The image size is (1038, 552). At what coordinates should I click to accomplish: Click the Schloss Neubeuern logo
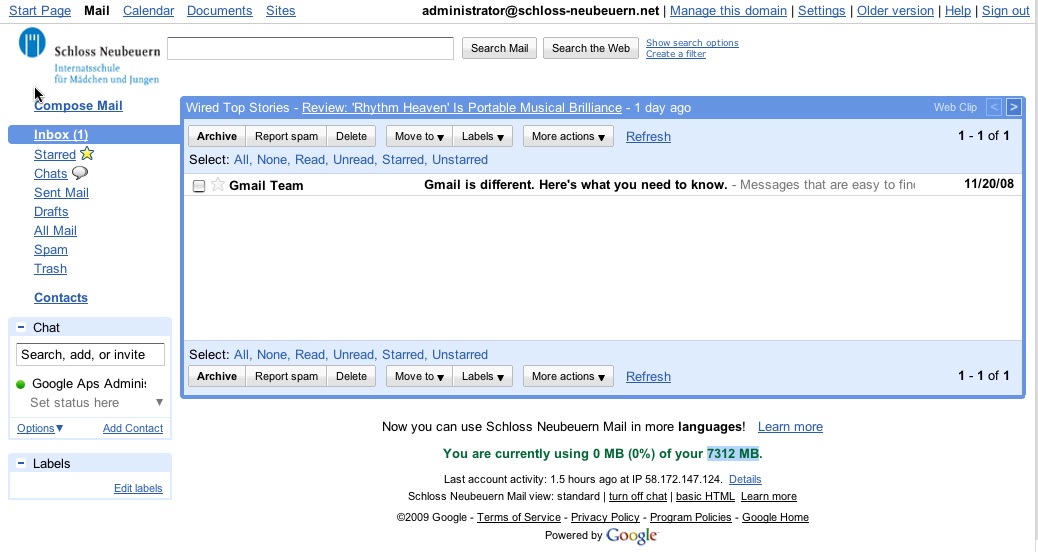pyautogui.click(x=88, y=56)
